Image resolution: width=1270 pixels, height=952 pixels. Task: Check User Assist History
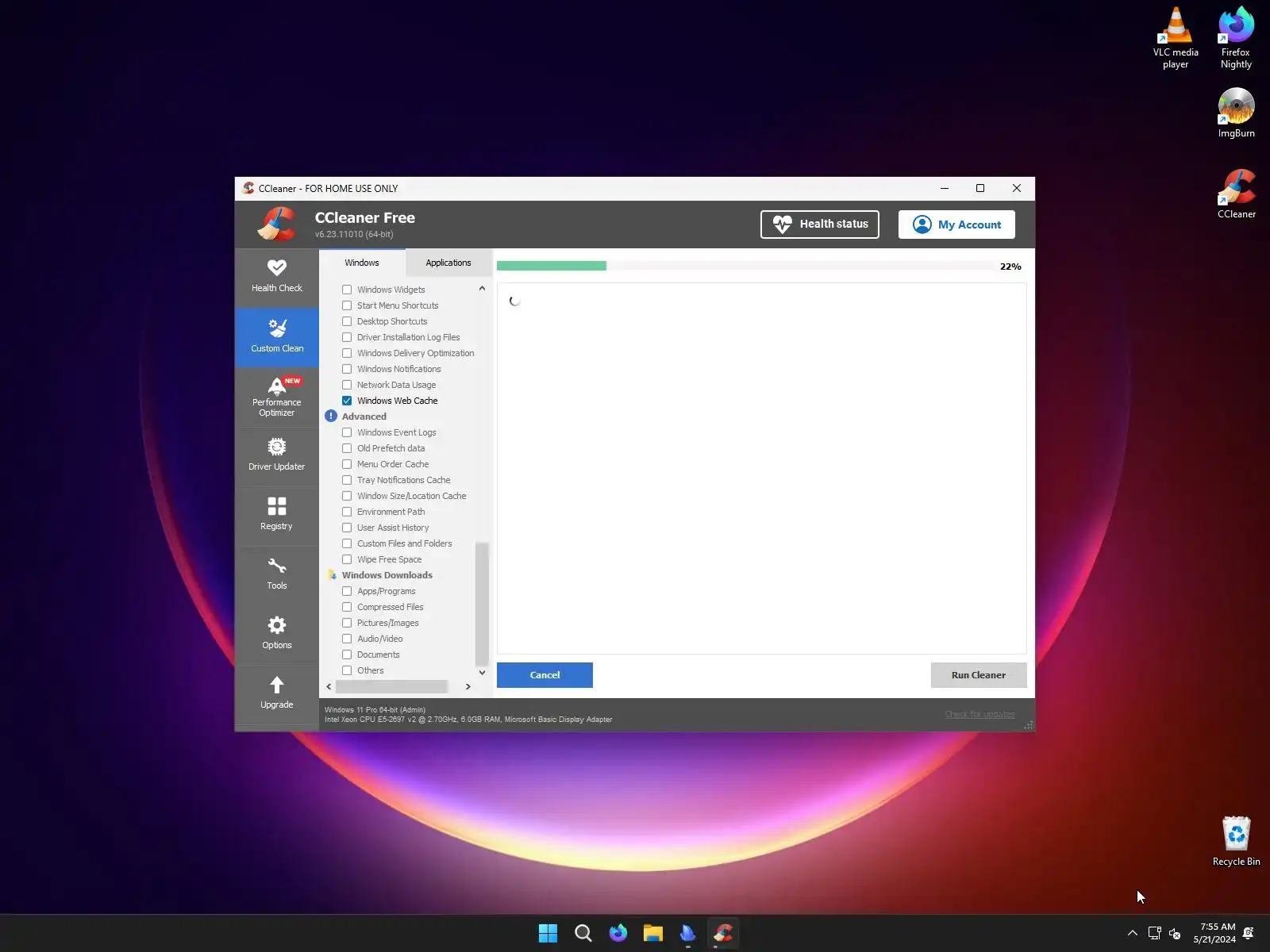[347, 528]
